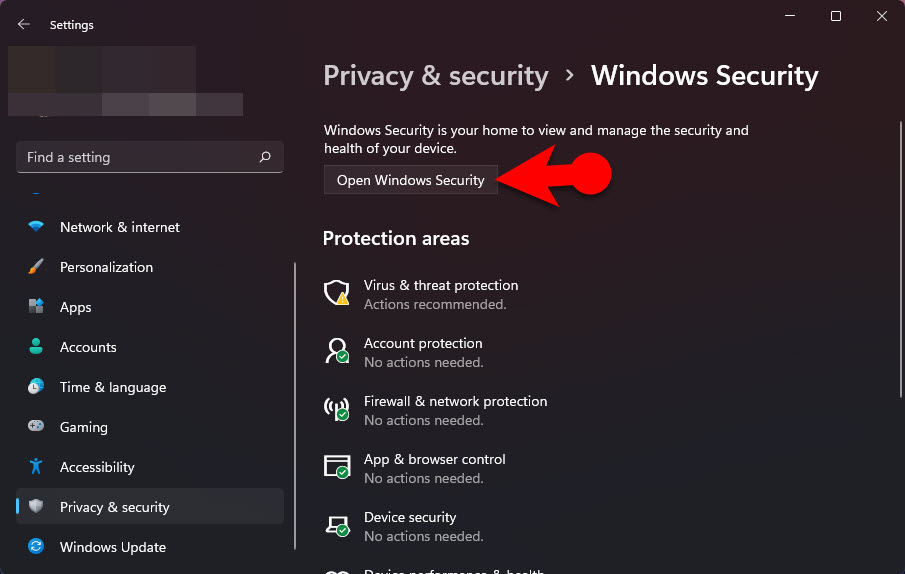This screenshot has width=905, height=574.
Task: Click the main pane vertical scrollbar
Action: coord(900,260)
